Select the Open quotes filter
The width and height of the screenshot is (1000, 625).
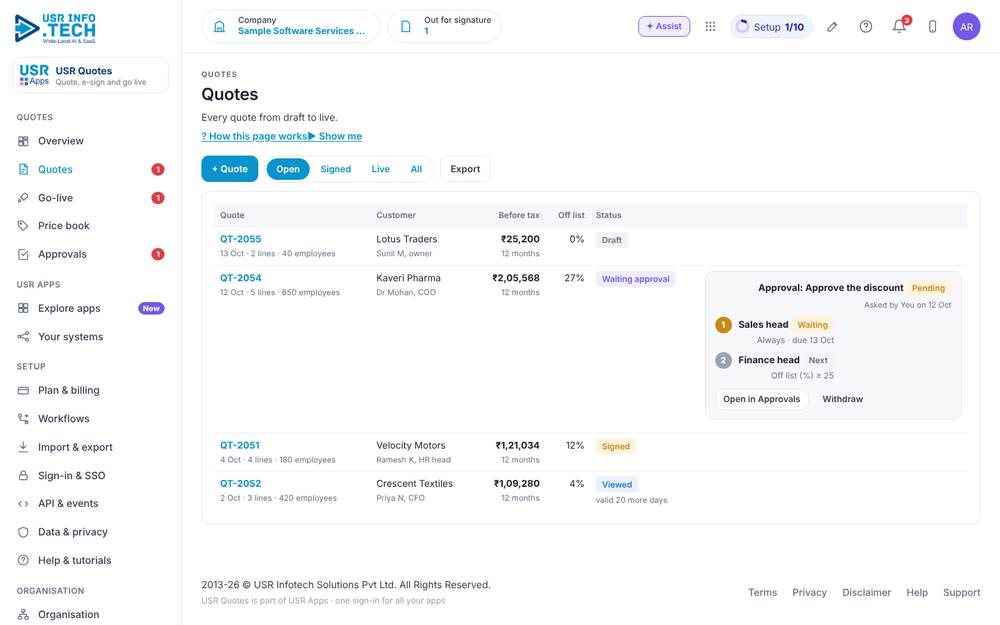coord(288,169)
